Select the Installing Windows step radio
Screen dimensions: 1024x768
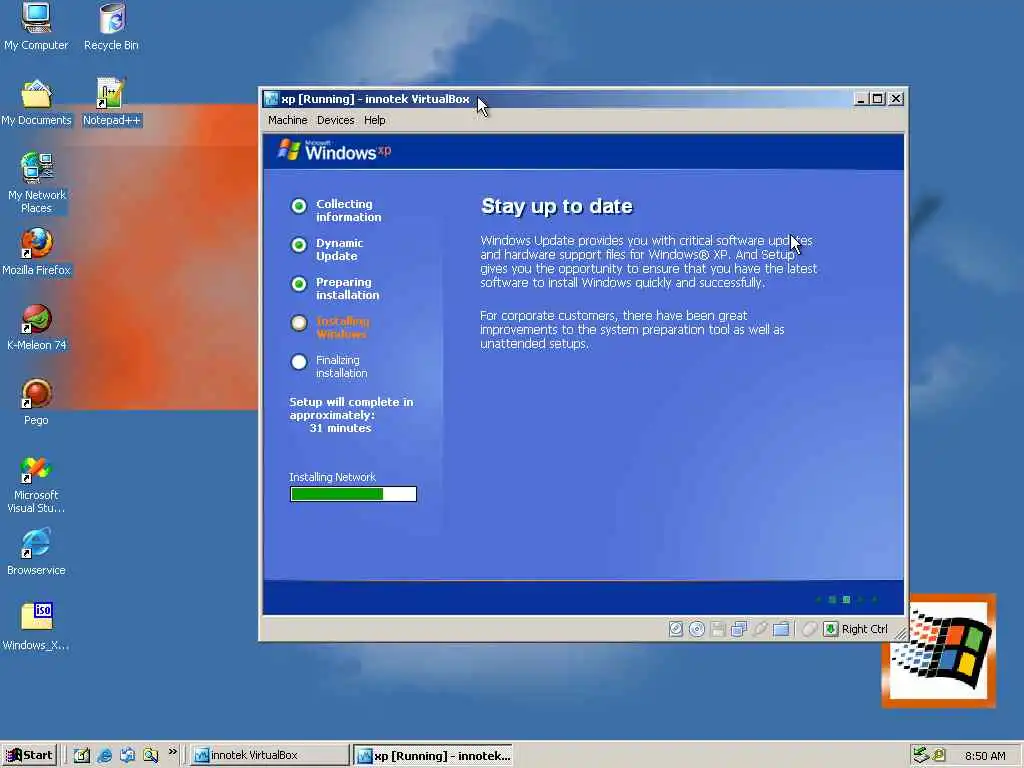(298, 323)
